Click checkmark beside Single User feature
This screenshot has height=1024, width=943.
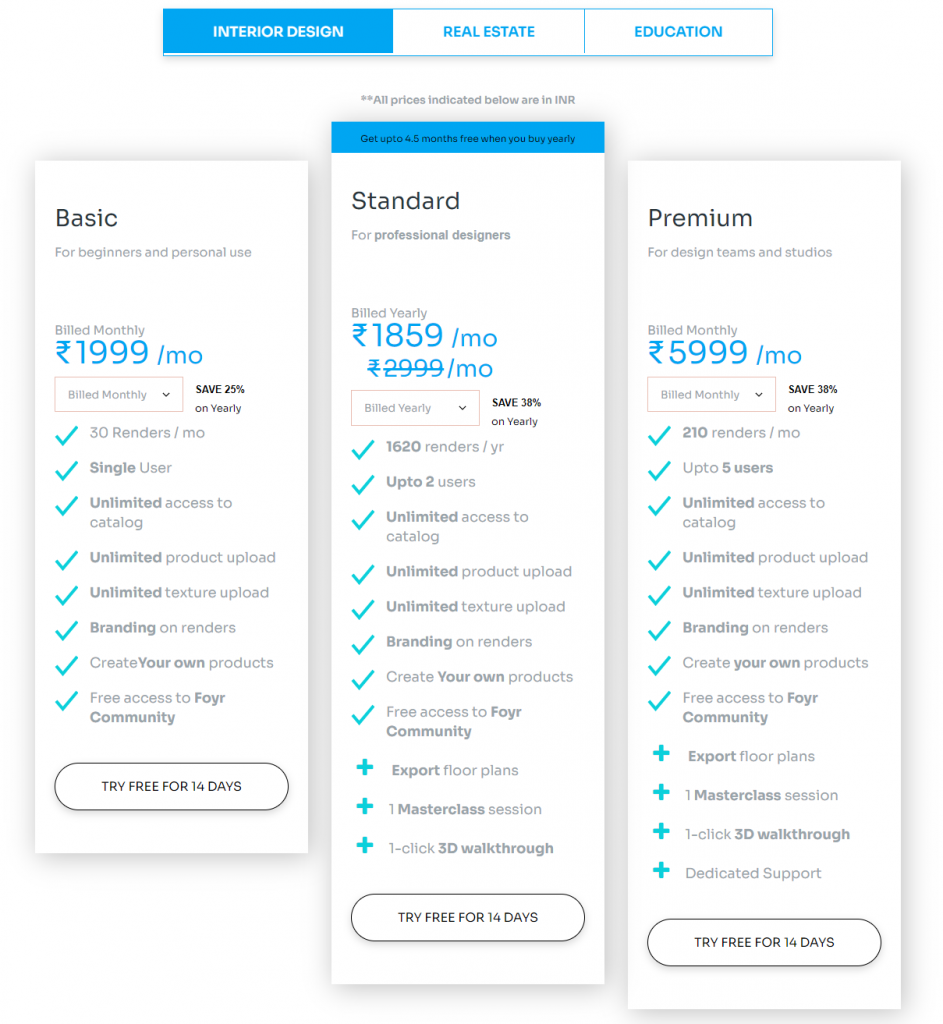(x=67, y=470)
